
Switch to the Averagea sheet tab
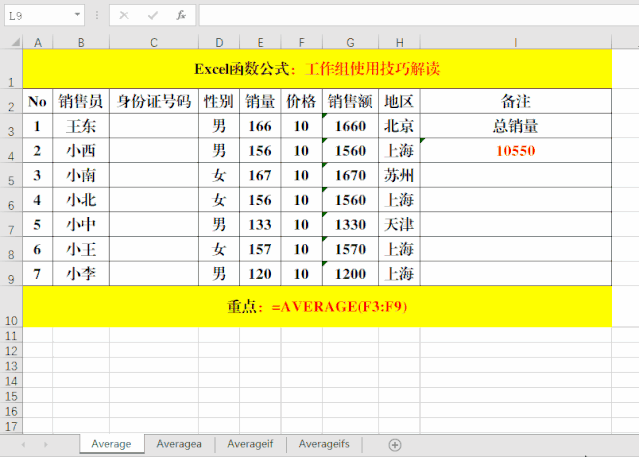click(x=179, y=444)
